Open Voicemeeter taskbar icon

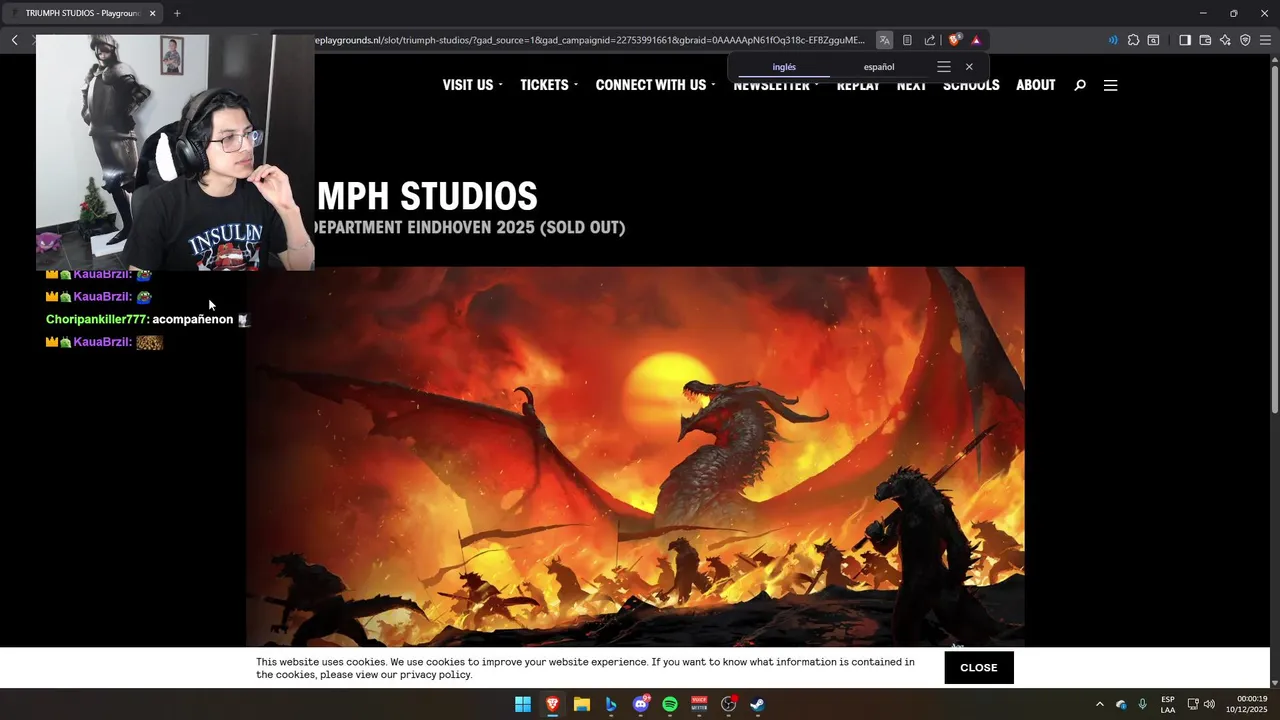click(x=699, y=704)
